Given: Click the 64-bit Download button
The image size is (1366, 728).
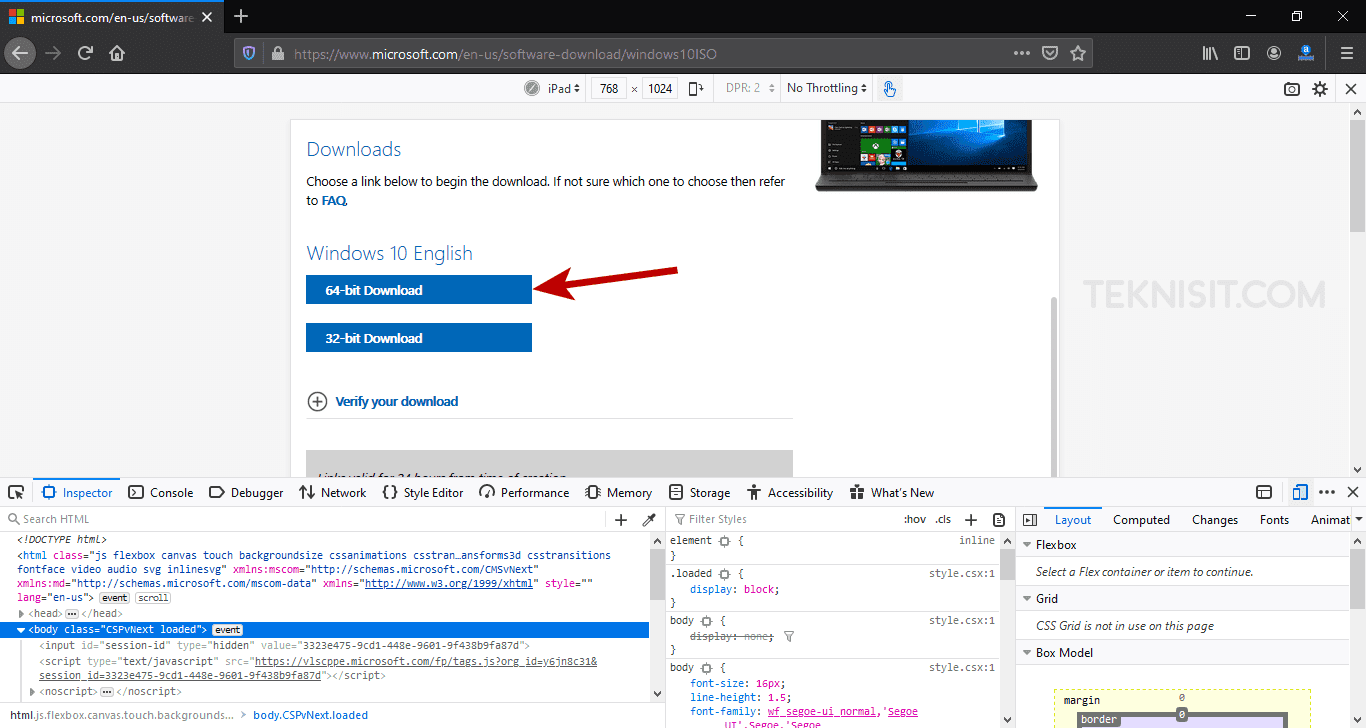Looking at the screenshot, I should coord(419,290).
